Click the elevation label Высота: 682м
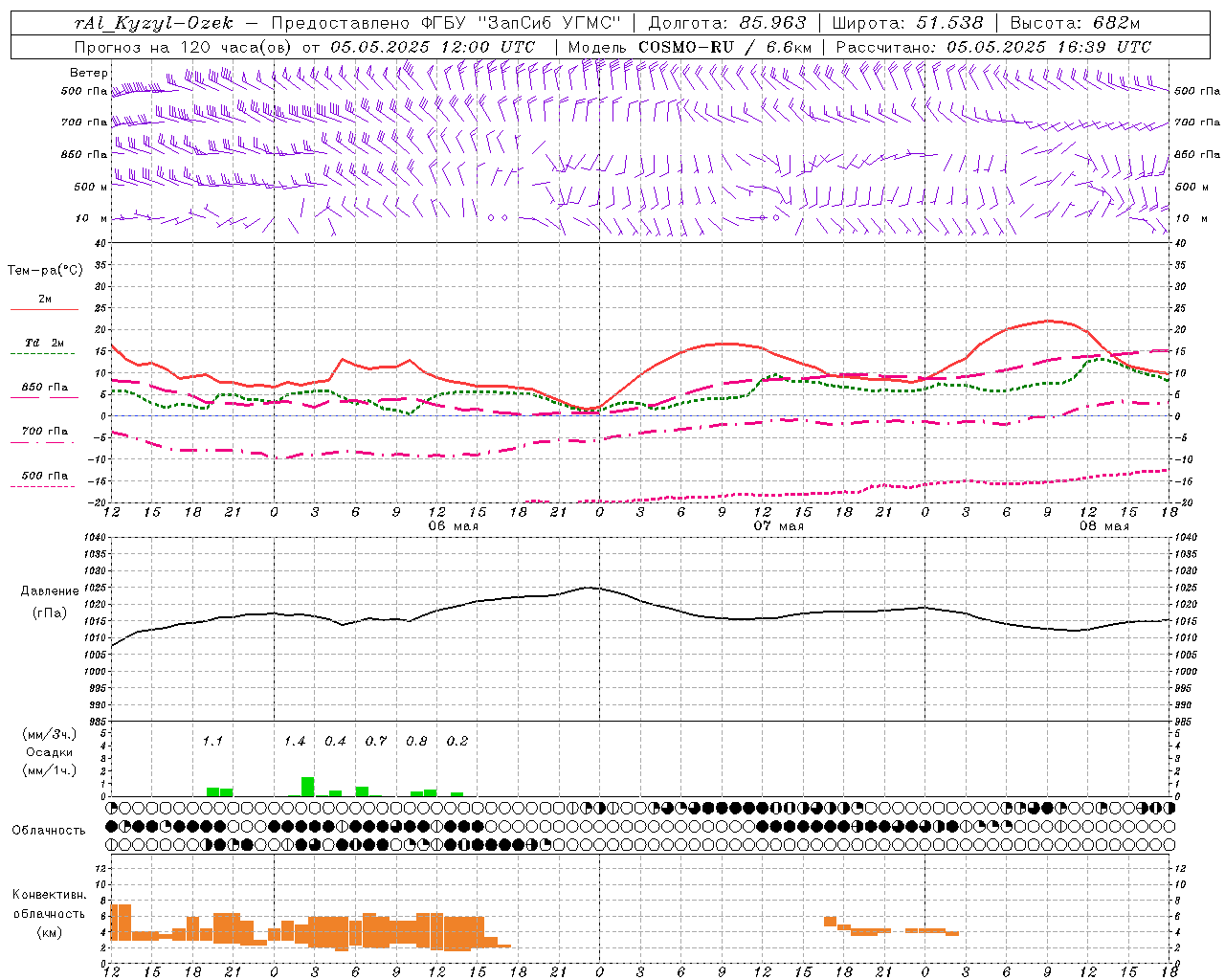Viewport: 1225px width, 980px height. coord(1075,23)
